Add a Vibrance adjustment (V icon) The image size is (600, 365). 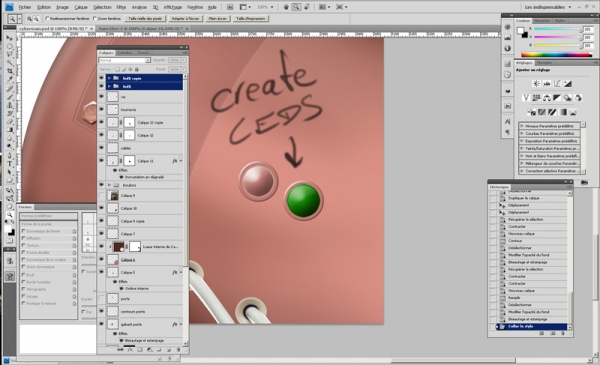[526, 98]
